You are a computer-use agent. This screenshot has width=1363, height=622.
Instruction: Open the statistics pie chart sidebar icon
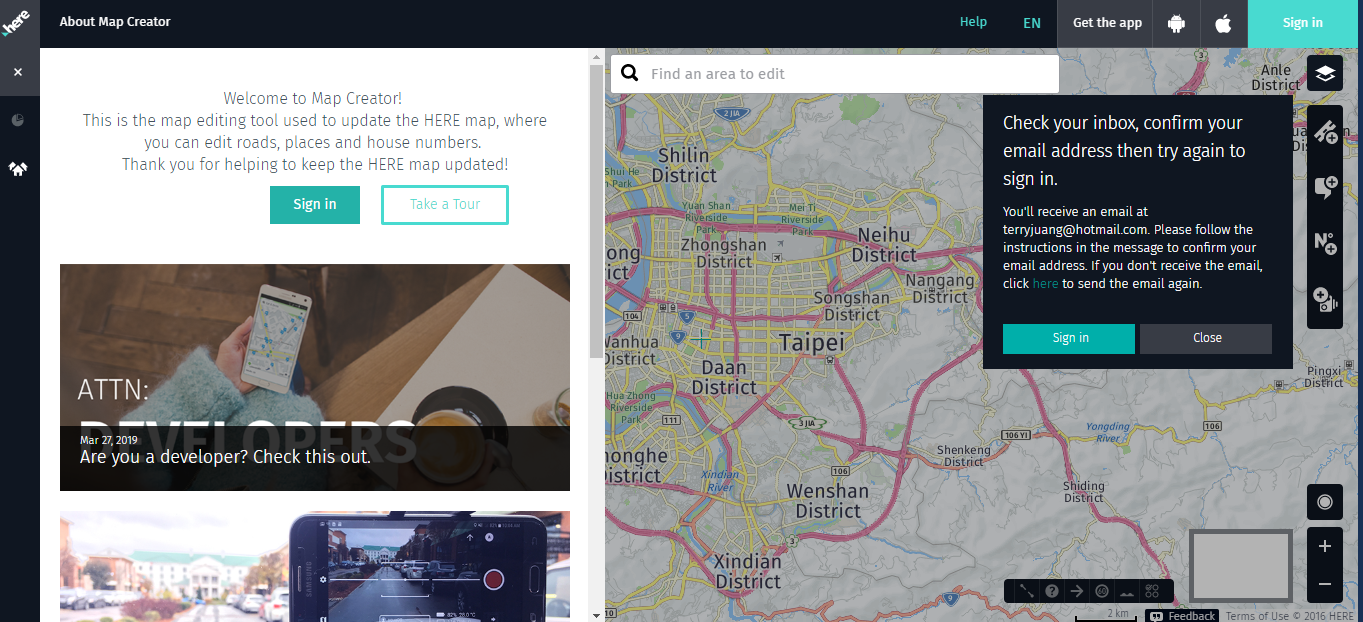[x=18, y=120]
